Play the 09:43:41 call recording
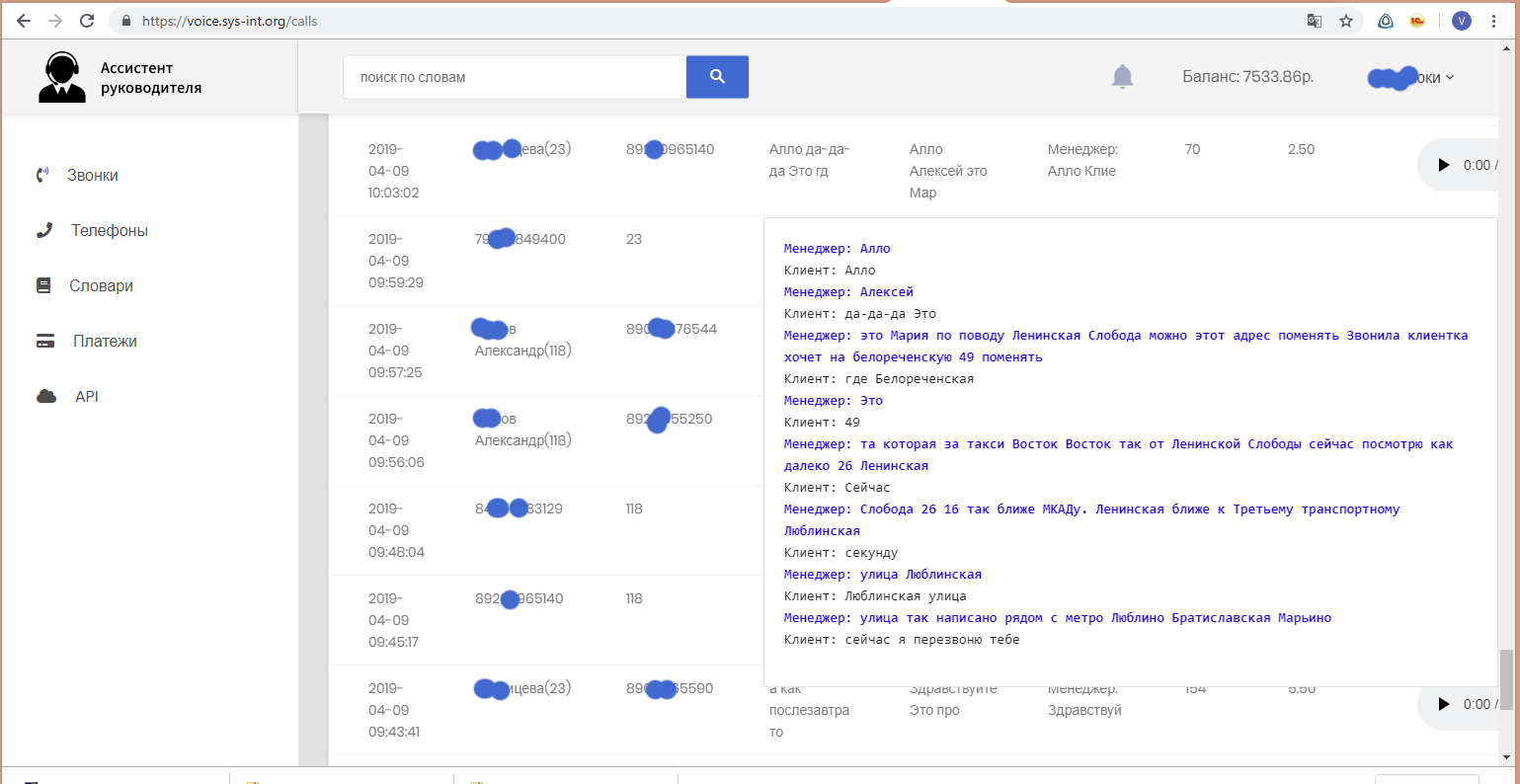This screenshot has height=784, width=1520. coord(1443,704)
